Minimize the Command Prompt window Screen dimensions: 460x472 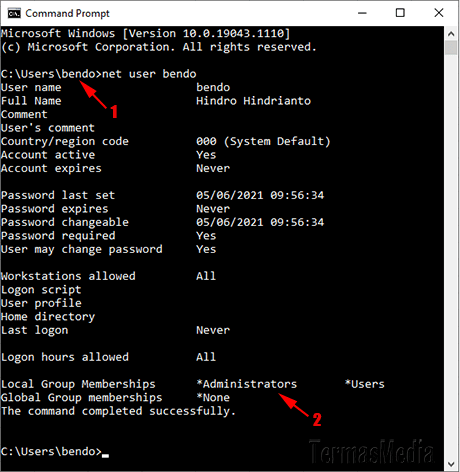point(362,13)
